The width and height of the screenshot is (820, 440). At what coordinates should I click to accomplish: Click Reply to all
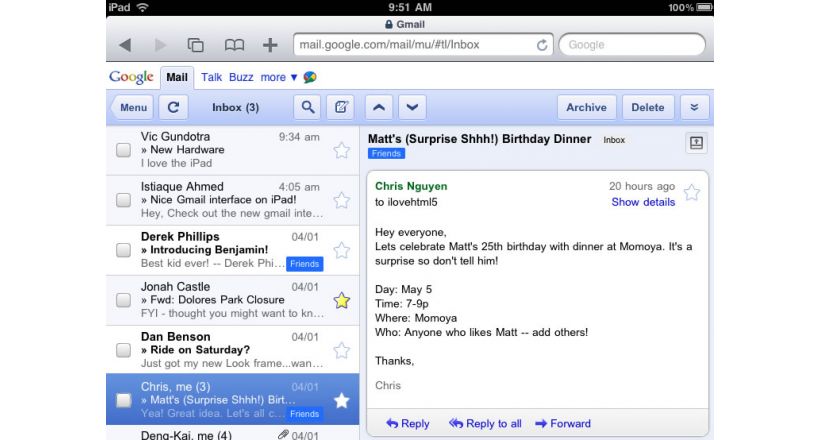point(485,424)
